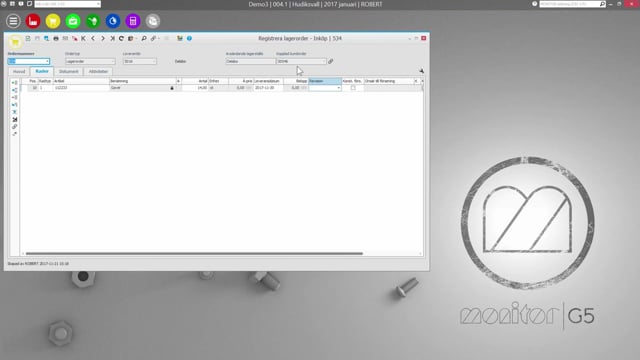Click the Artikel column header
Screen dimensions: 640x360
tap(81, 81)
